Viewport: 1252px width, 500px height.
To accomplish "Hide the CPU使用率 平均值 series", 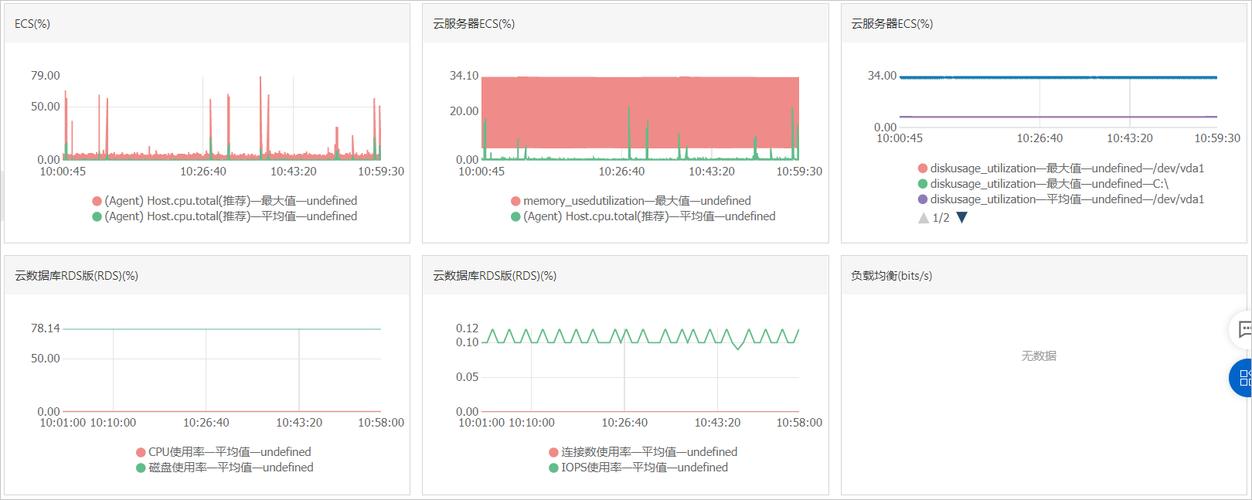I will coord(223,452).
